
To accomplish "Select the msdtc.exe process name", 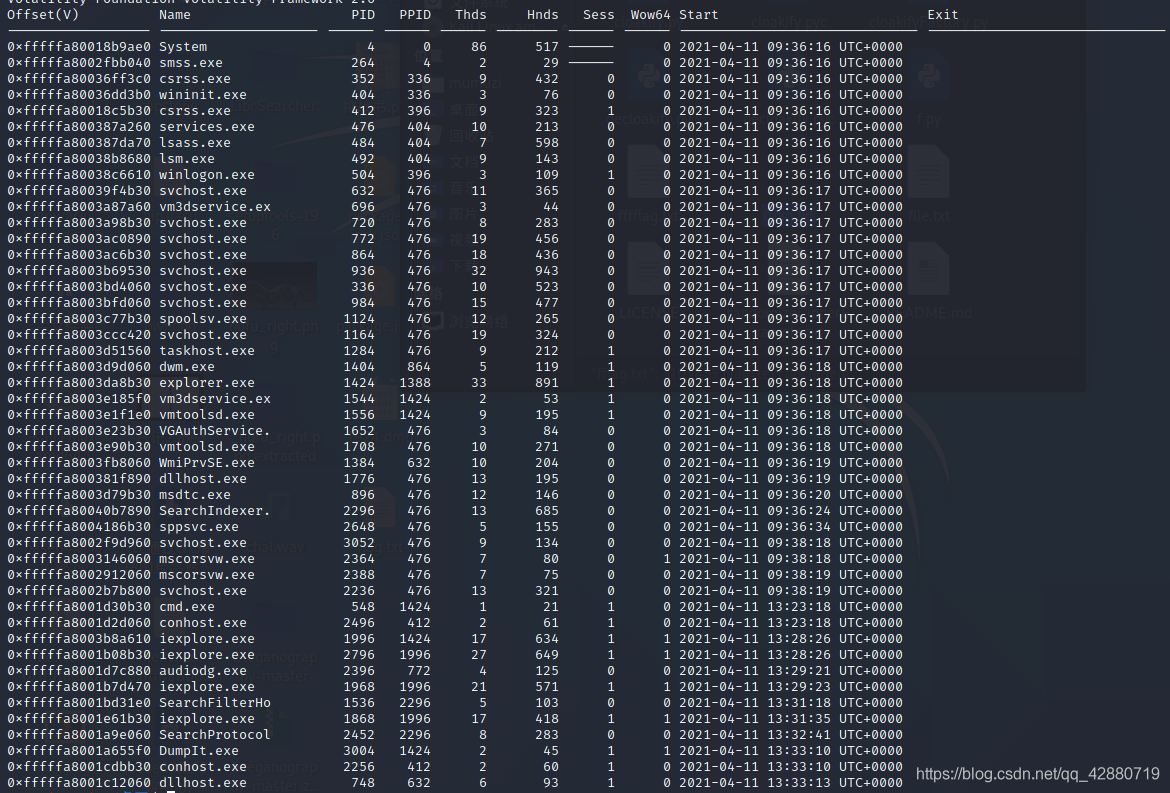I will (195, 495).
